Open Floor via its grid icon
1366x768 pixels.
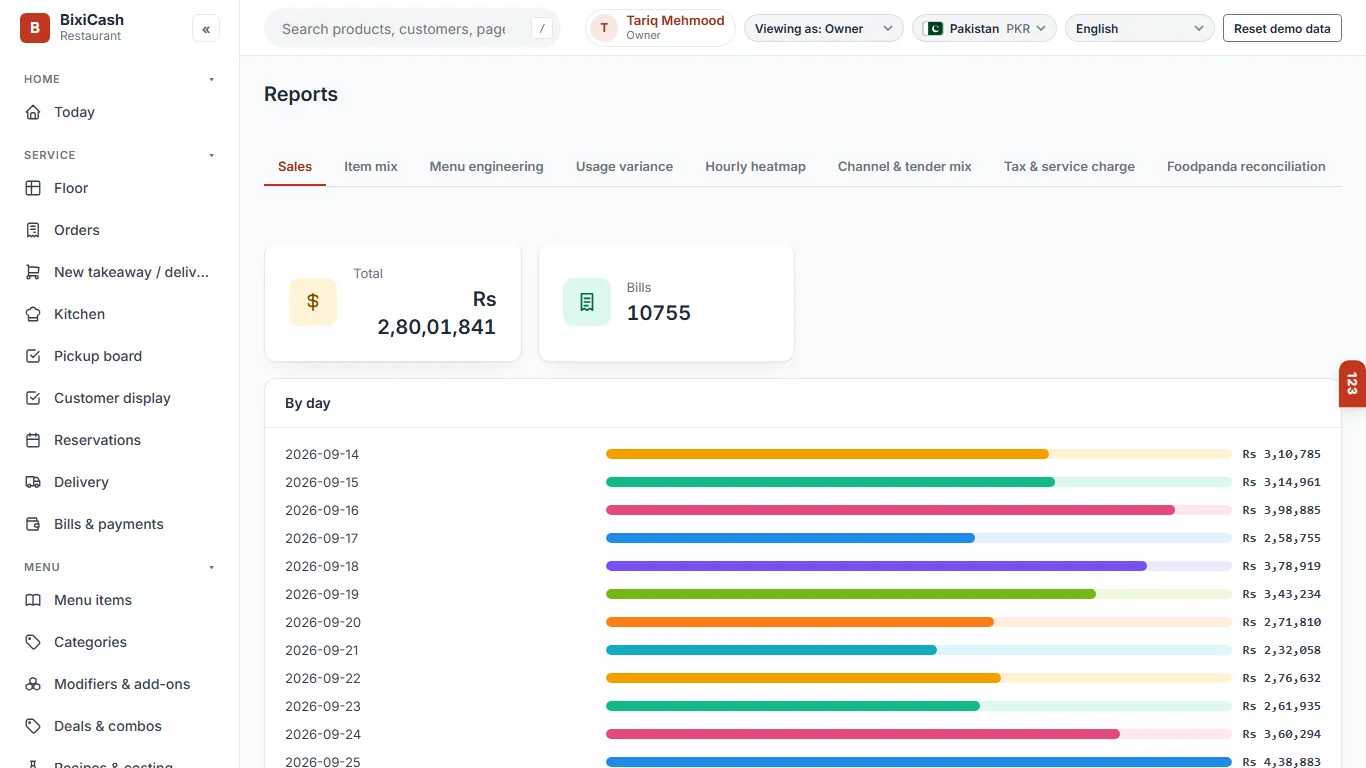click(x=33, y=188)
